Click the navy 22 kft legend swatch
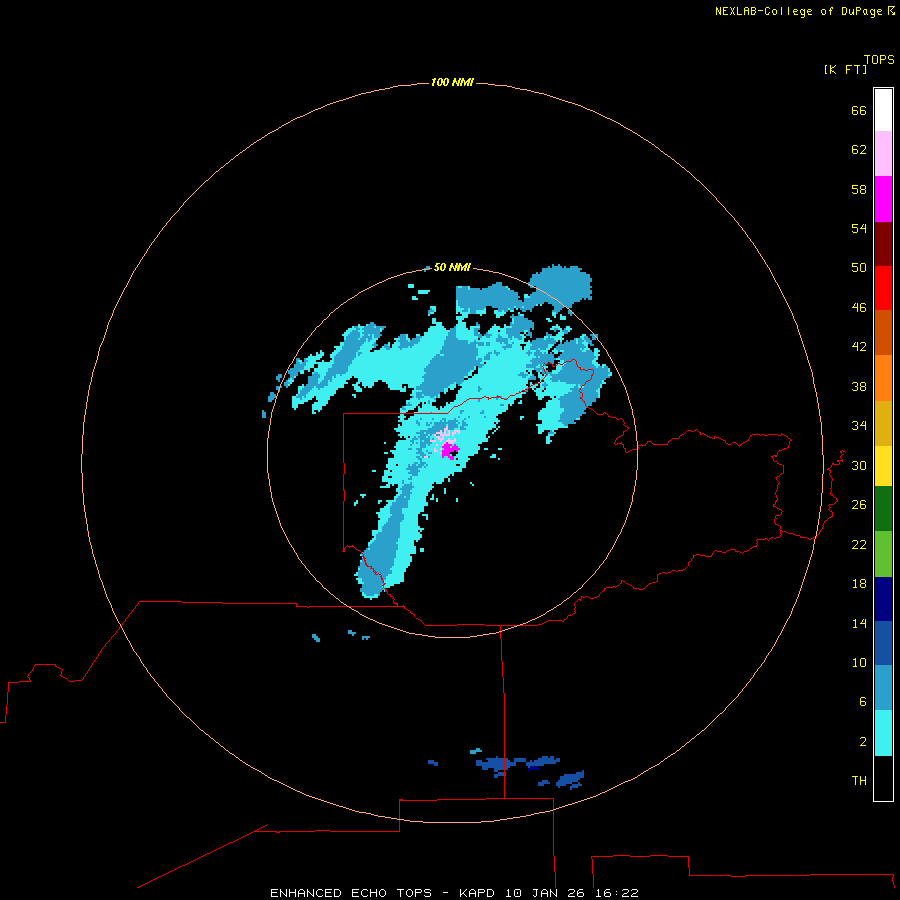 pos(883,599)
